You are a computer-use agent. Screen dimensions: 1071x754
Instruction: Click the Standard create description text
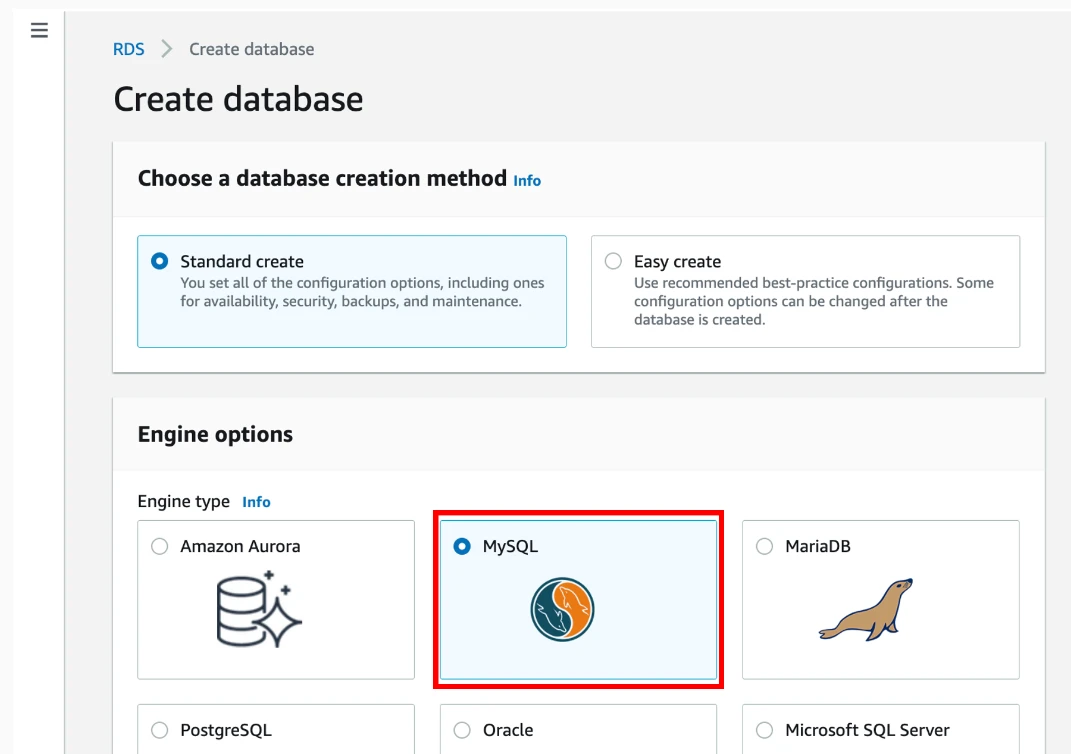point(362,292)
